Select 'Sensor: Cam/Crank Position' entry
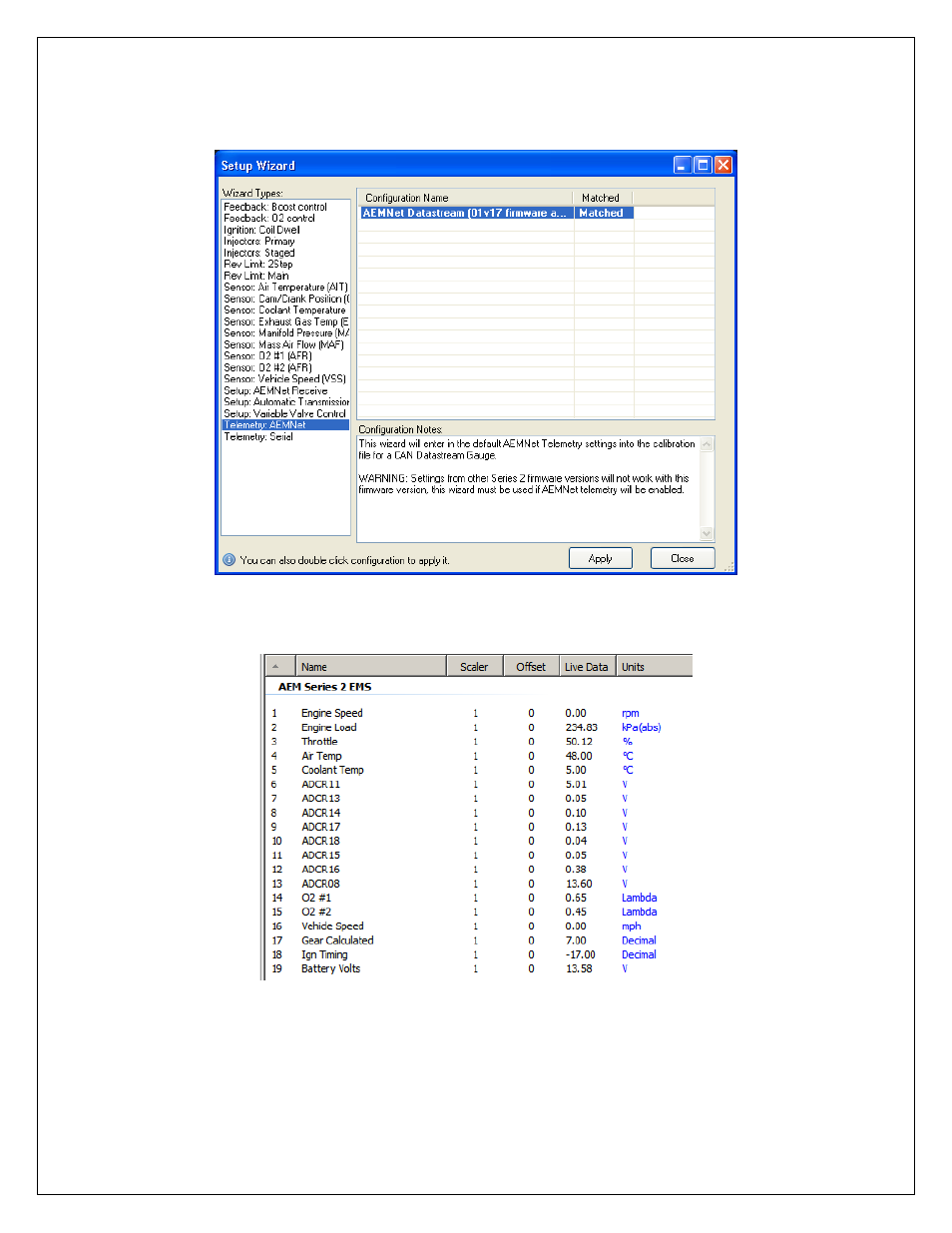 pyautogui.click(x=286, y=299)
